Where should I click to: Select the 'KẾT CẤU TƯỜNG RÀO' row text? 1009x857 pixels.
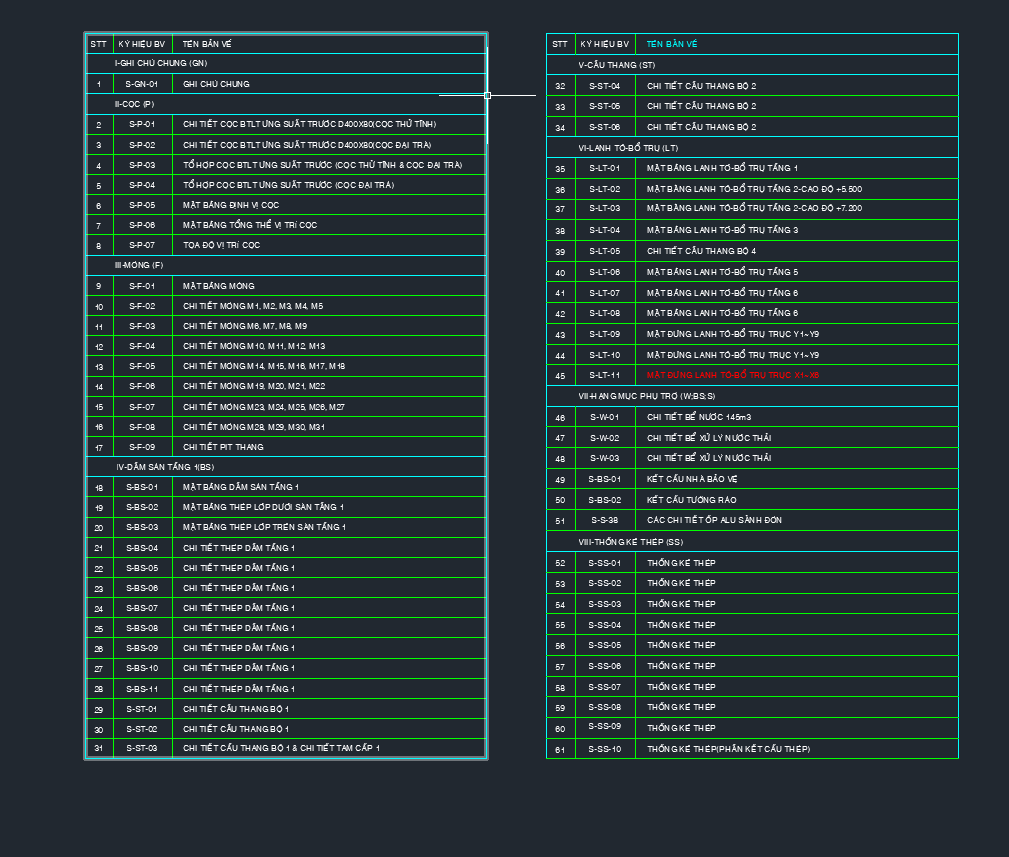[x=690, y=499]
